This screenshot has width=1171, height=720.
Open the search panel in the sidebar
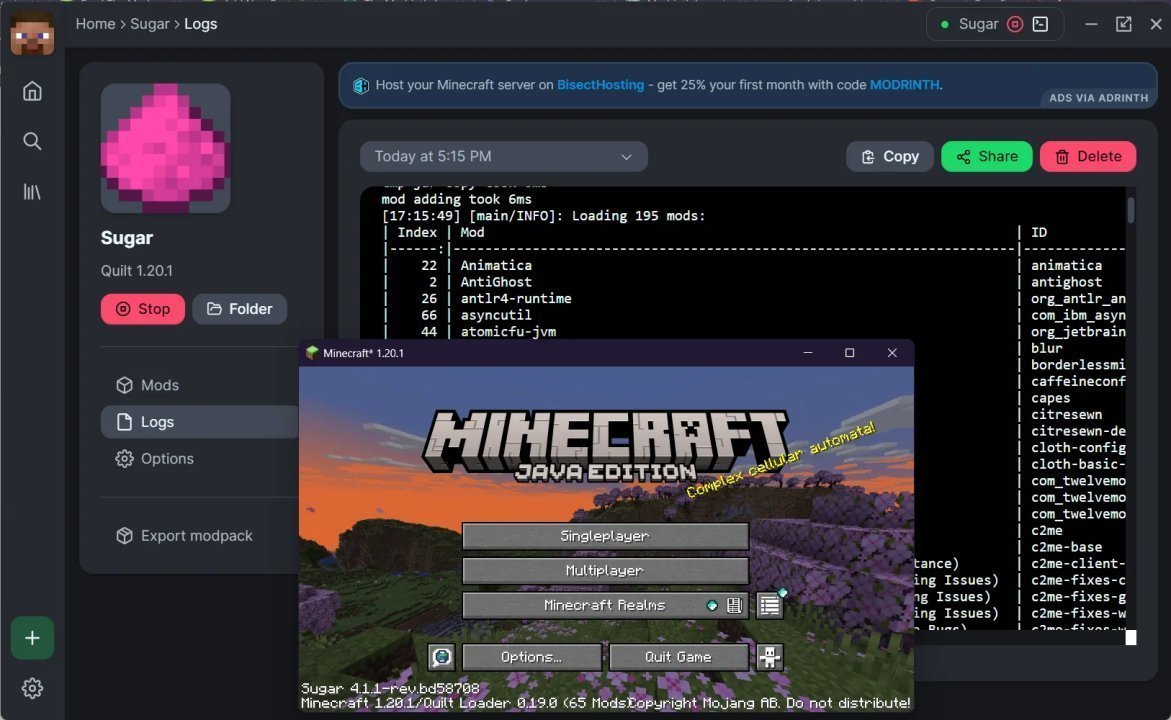31,141
